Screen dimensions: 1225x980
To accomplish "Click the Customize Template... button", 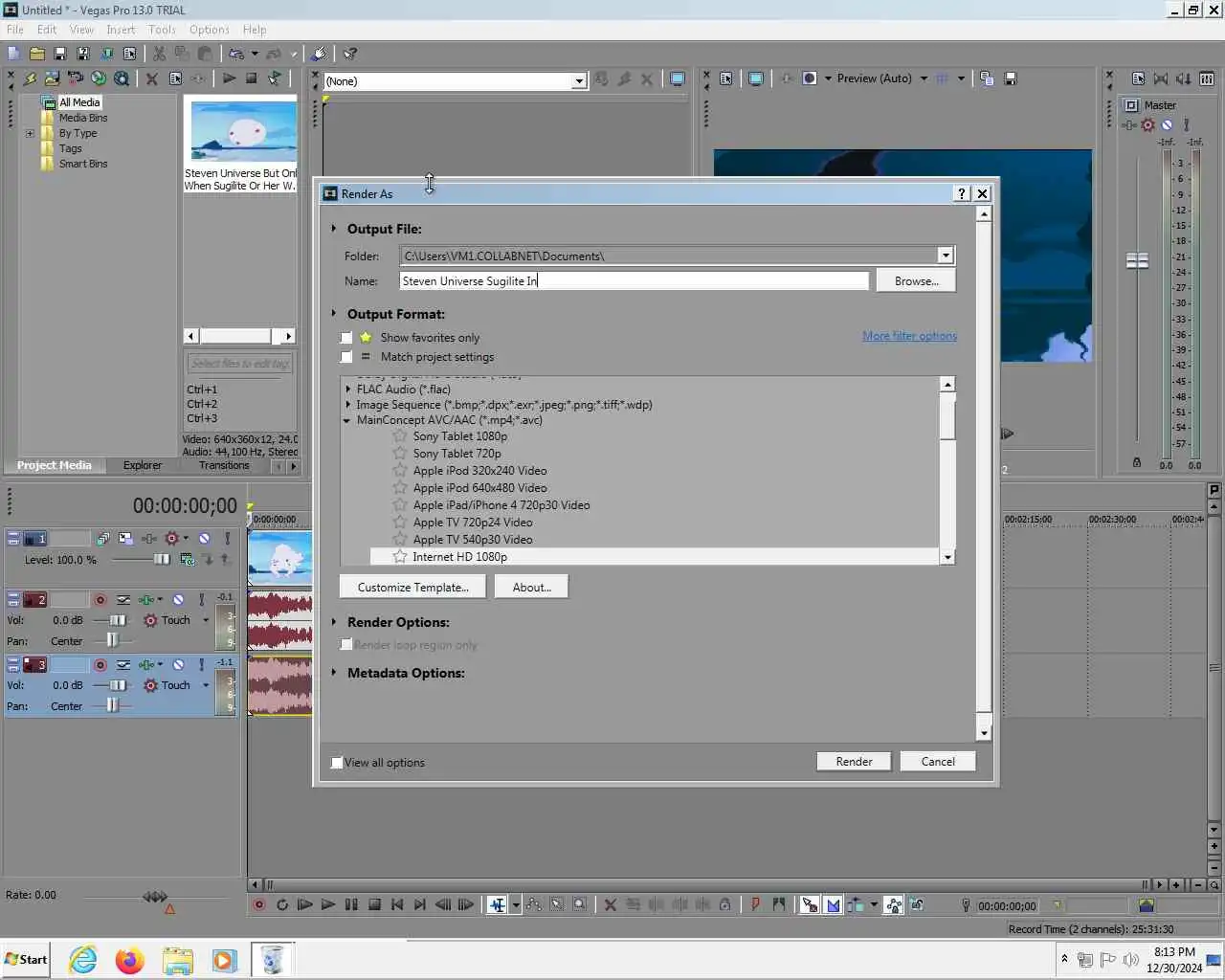I will coord(412,588).
